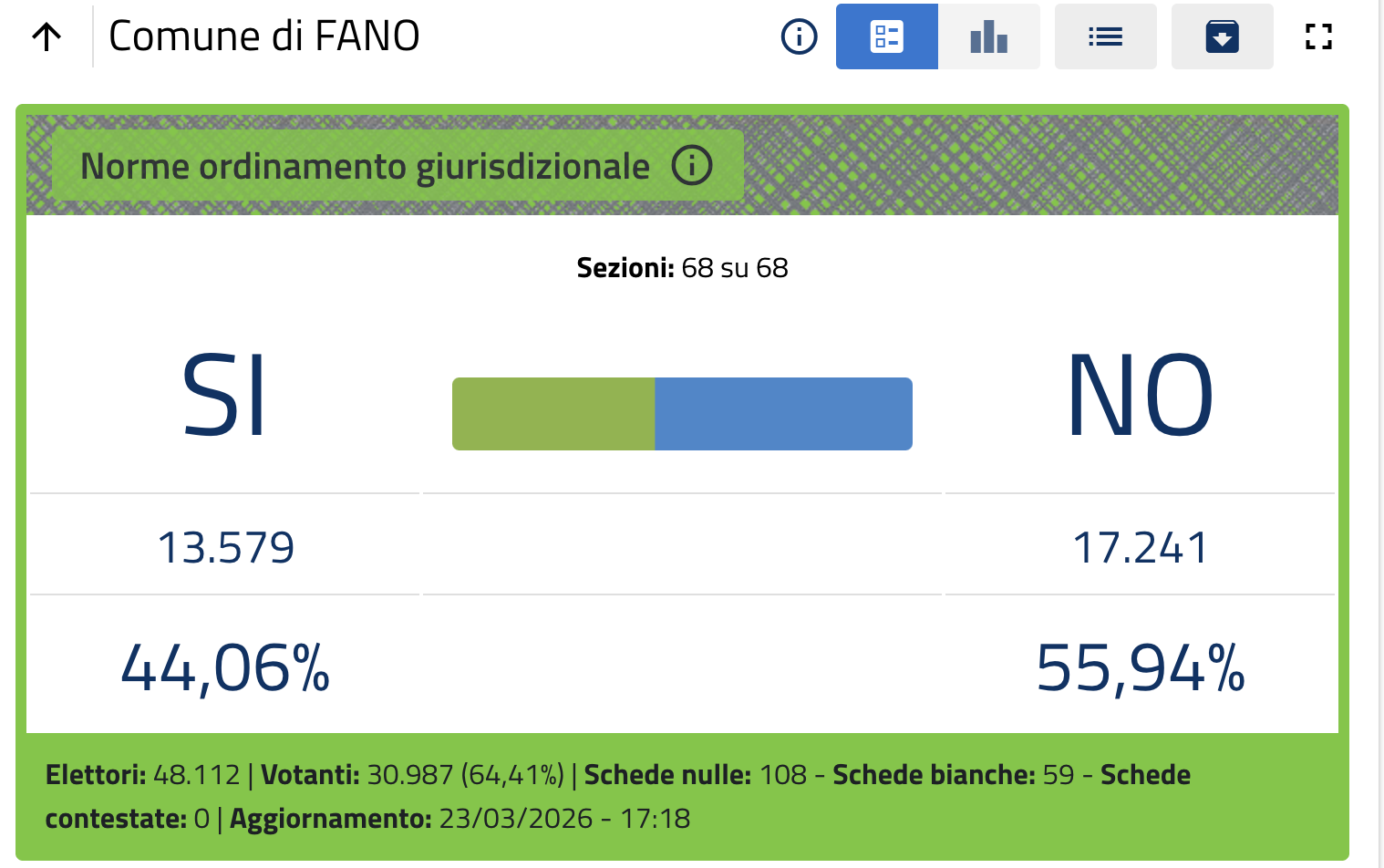Click the up arrow back icon
Image resolution: width=1384 pixels, height=868 pixels.
46,36
